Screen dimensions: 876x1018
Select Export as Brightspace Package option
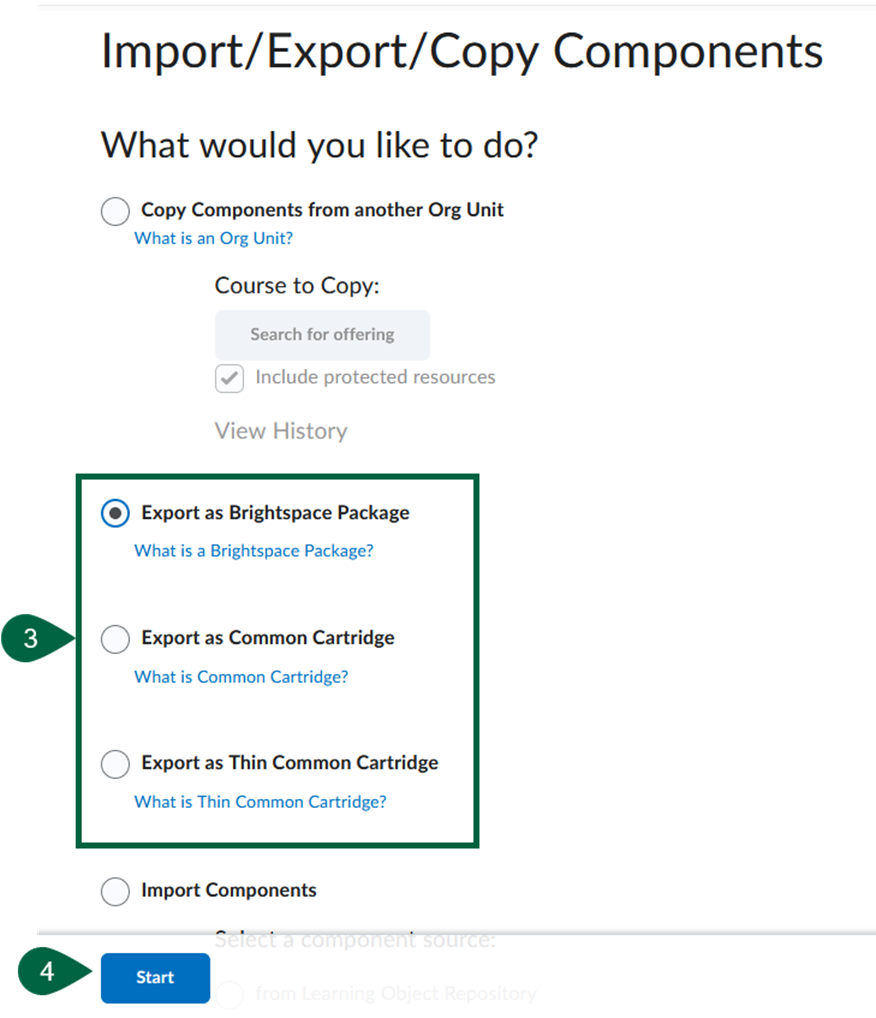[x=115, y=513]
